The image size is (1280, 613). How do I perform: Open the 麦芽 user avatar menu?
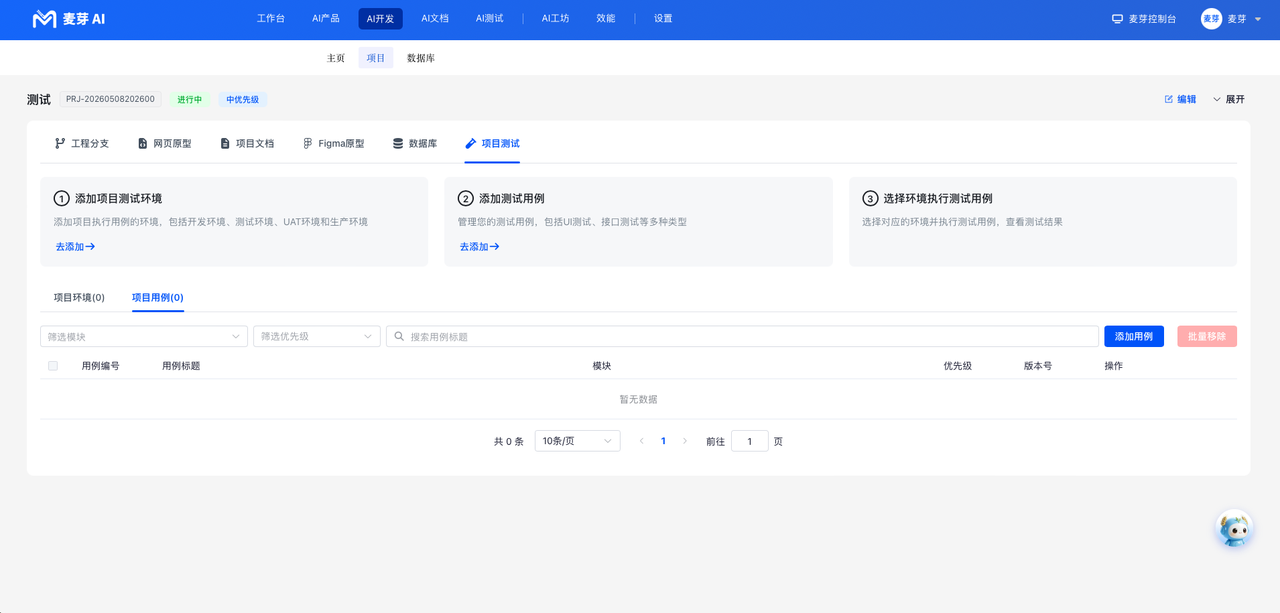[x=1211, y=19]
